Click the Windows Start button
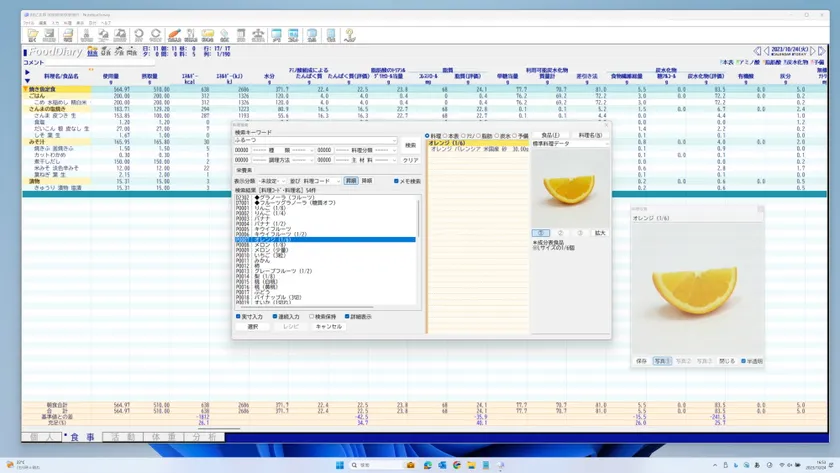 click(340, 465)
